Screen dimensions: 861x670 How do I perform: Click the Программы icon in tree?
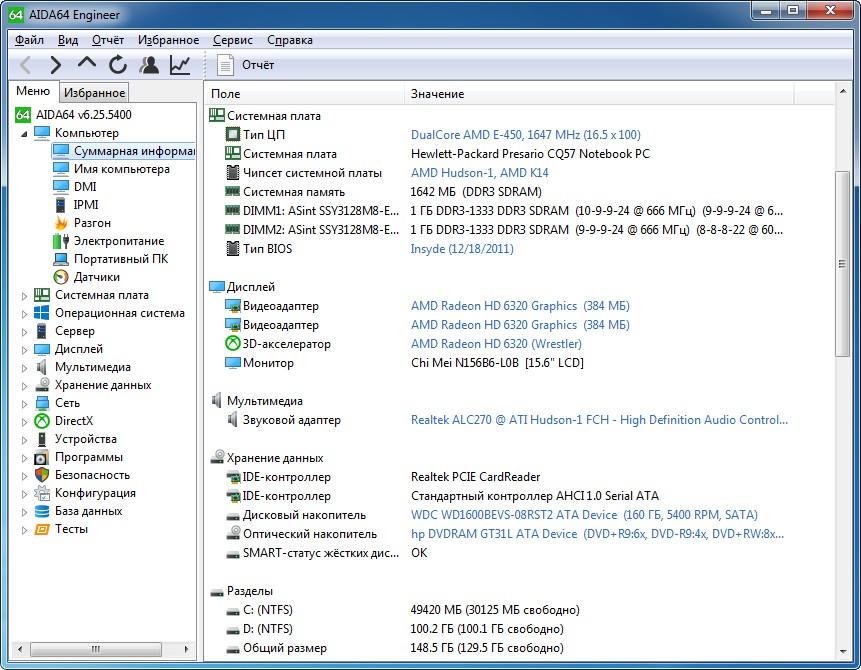click(x=42, y=457)
